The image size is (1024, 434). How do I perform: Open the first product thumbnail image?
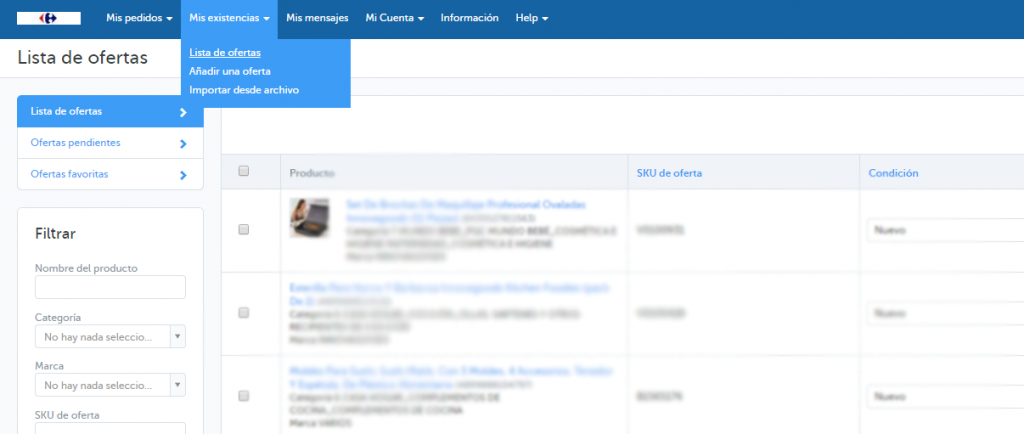[x=309, y=217]
